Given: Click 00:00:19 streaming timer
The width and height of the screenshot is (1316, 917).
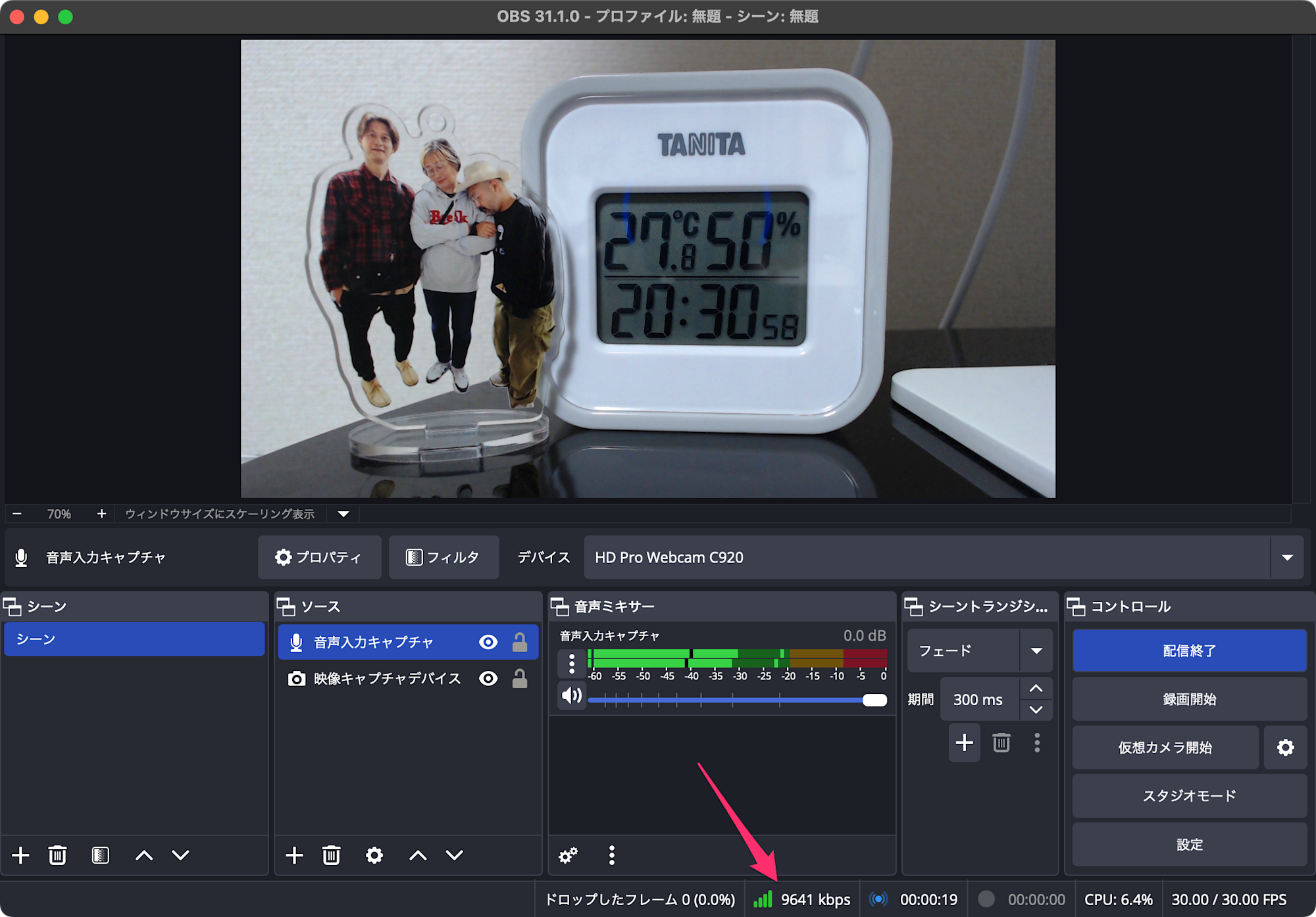Looking at the screenshot, I should tap(928, 899).
